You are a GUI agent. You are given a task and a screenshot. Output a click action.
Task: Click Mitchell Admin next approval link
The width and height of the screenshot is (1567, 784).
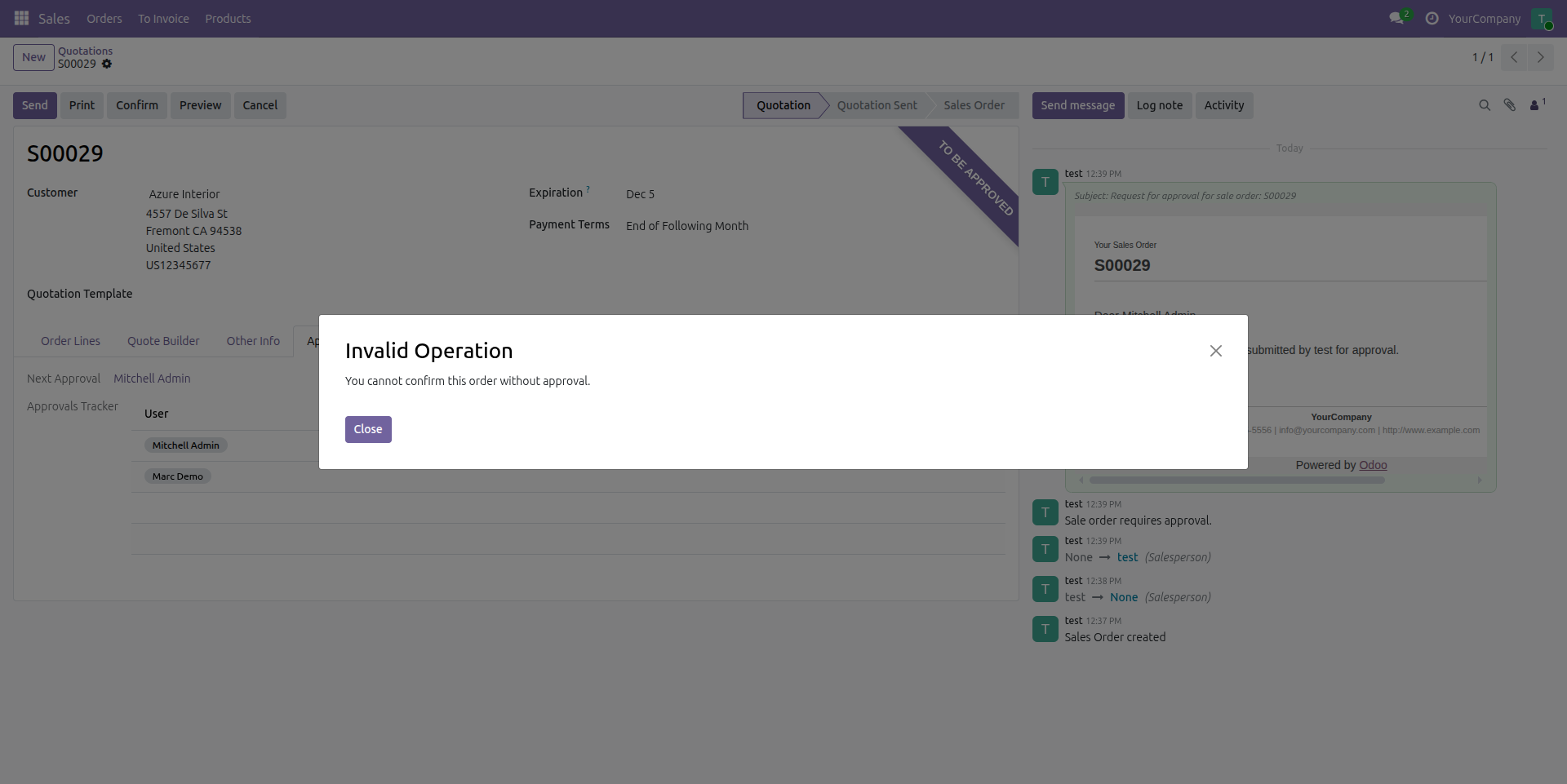pos(152,379)
